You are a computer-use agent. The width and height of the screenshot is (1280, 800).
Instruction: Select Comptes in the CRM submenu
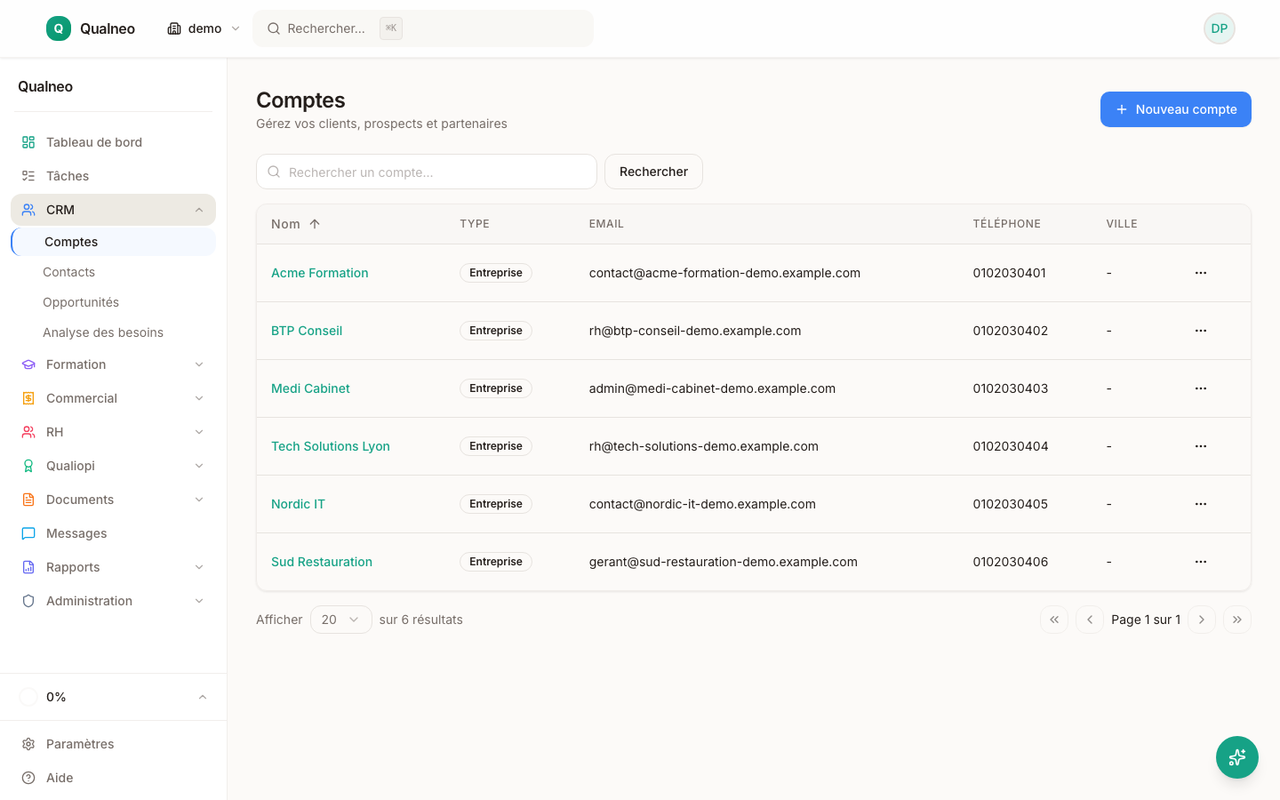coord(114,242)
